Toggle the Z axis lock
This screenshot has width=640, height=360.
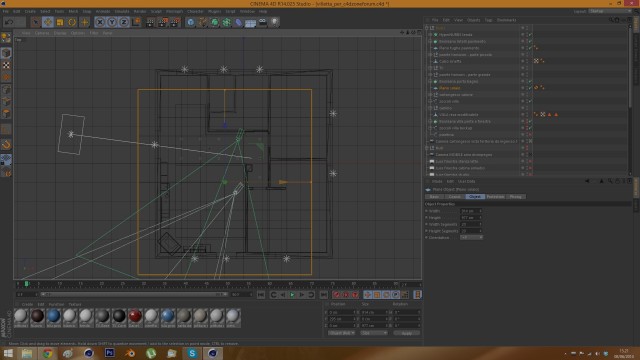124,22
